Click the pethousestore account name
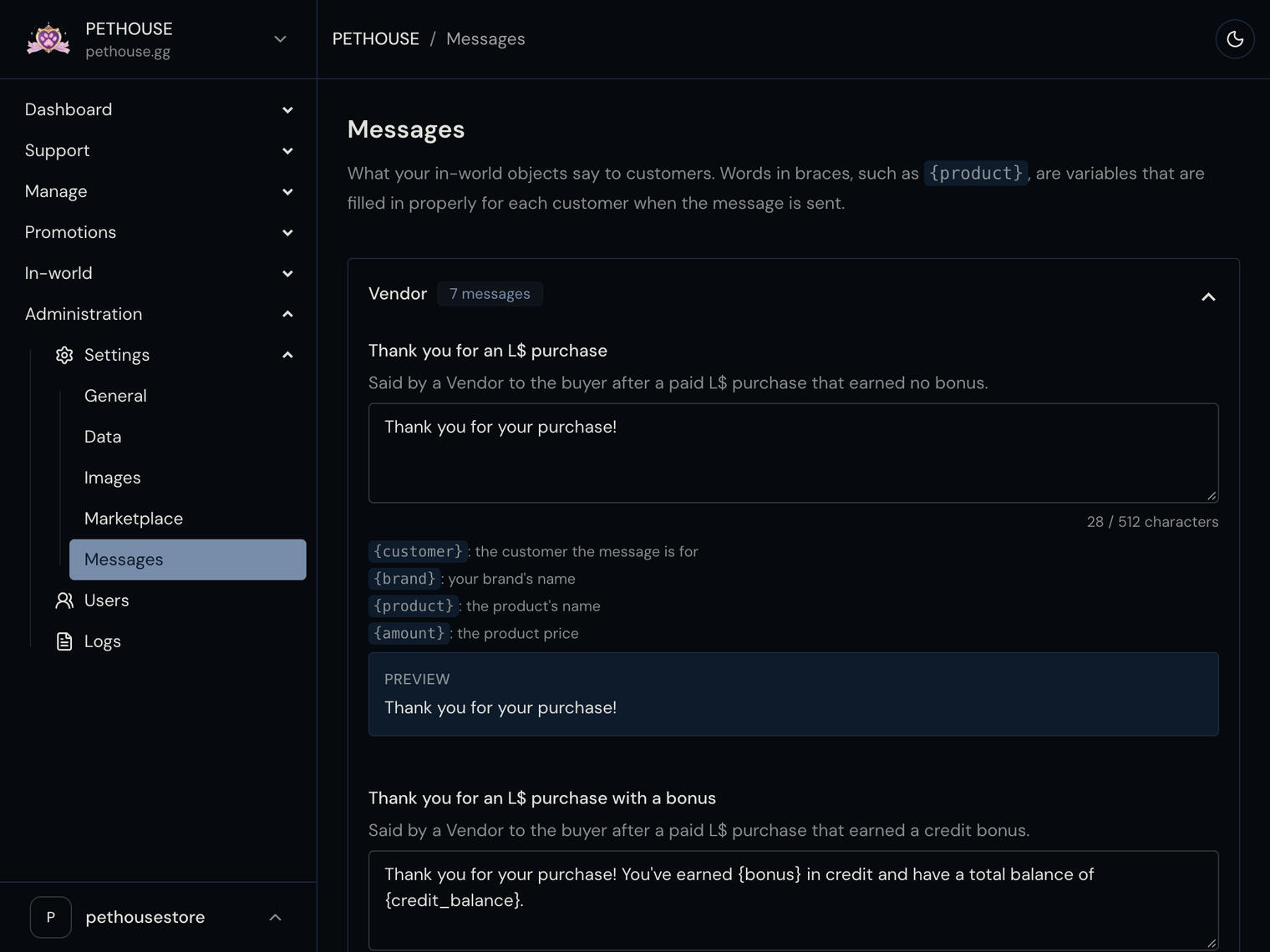The height and width of the screenshot is (952, 1270). point(145,917)
